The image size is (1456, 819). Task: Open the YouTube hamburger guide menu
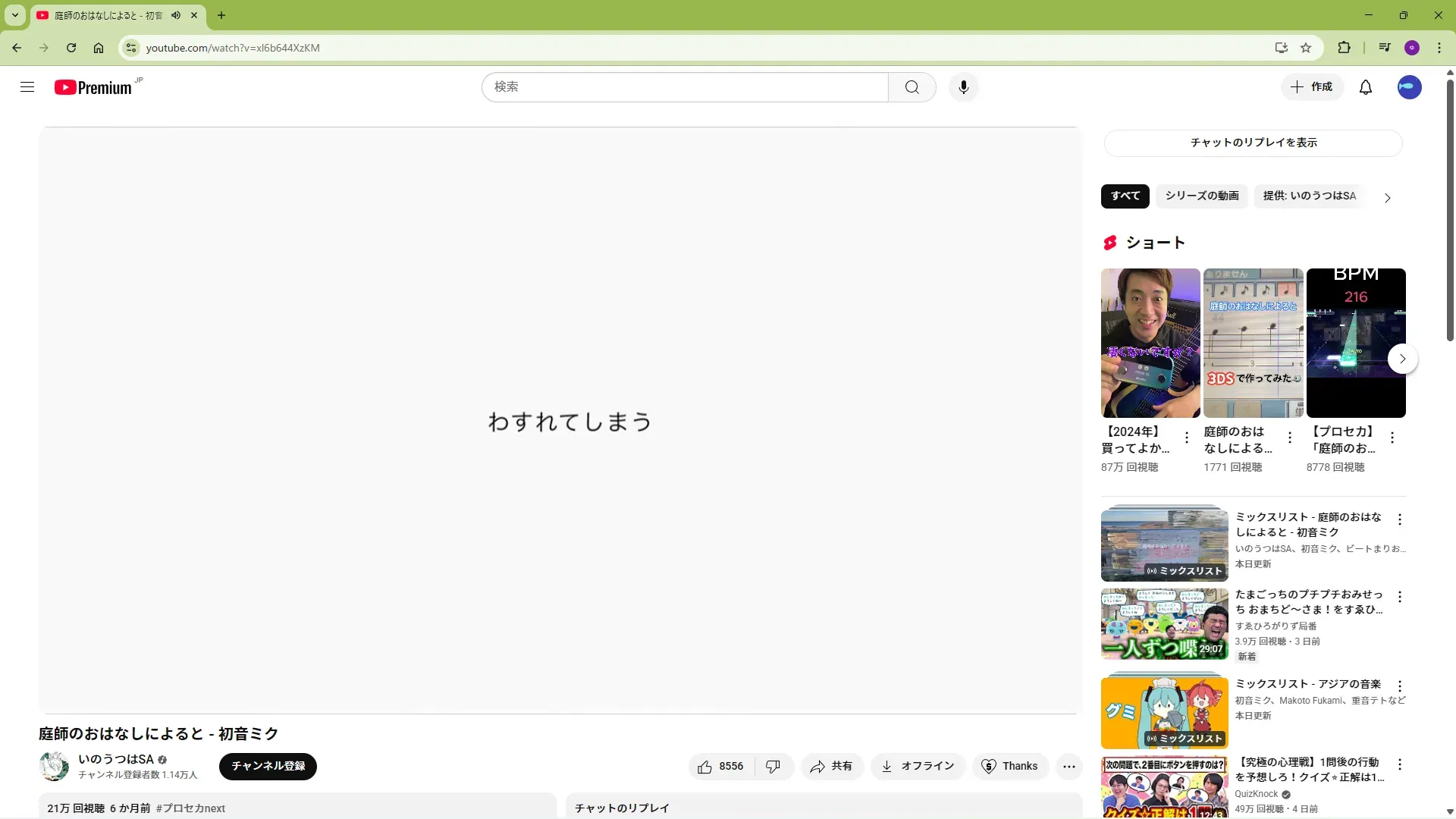27,87
